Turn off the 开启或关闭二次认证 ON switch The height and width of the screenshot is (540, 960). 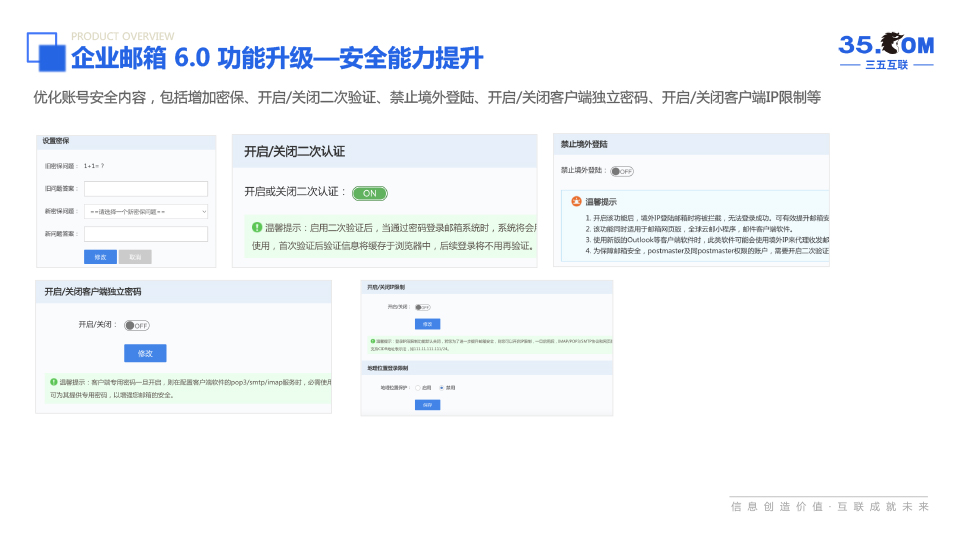tap(369, 193)
